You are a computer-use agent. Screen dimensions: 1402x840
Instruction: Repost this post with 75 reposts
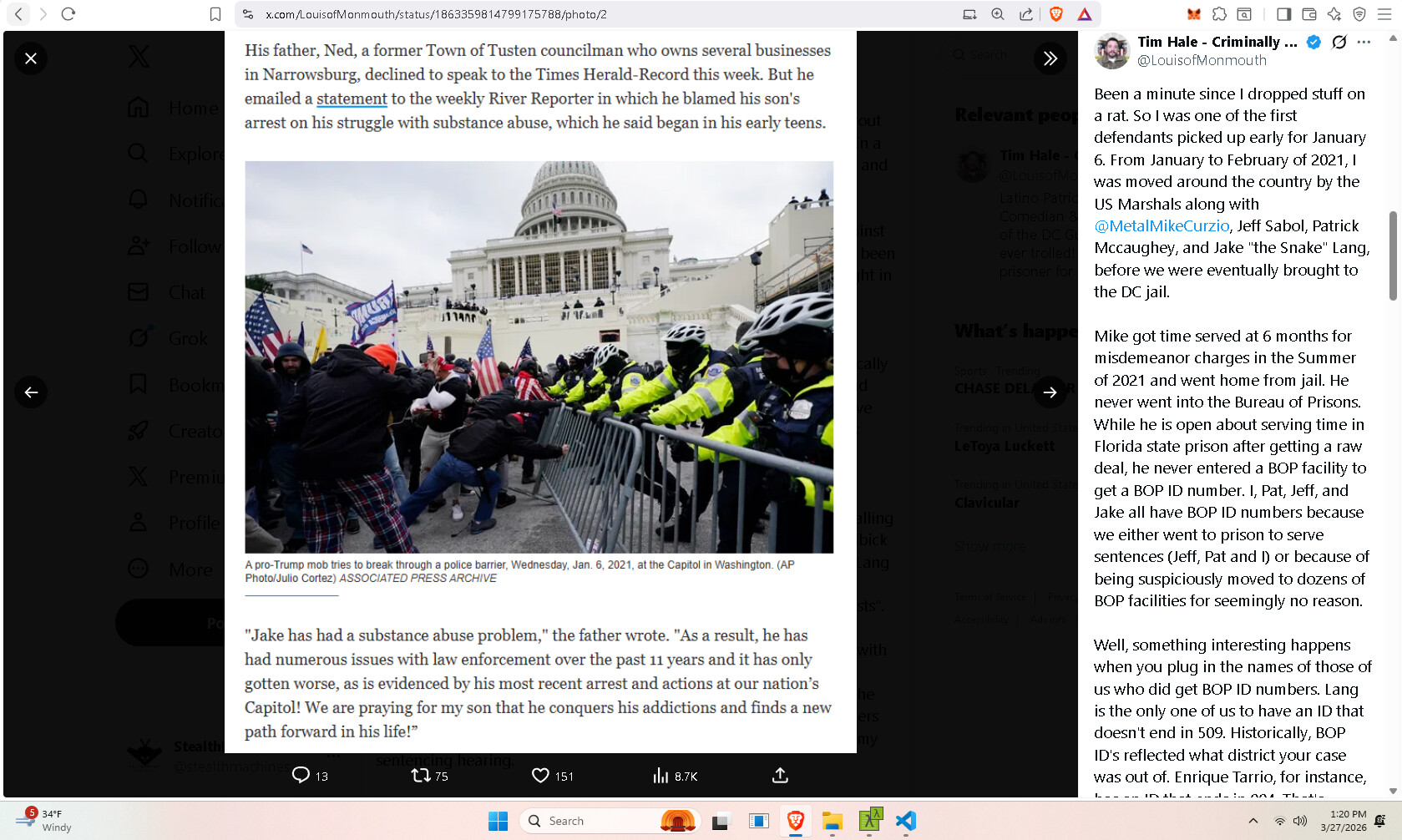(x=421, y=776)
